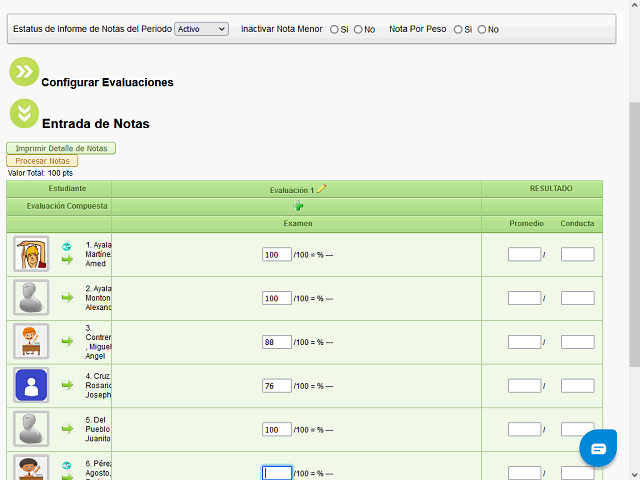Viewport: 640px width, 480px height.
Task: Click Conducta field for Ayala Martinez Amed
Action: pyautogui.click(x=578, y=254)
